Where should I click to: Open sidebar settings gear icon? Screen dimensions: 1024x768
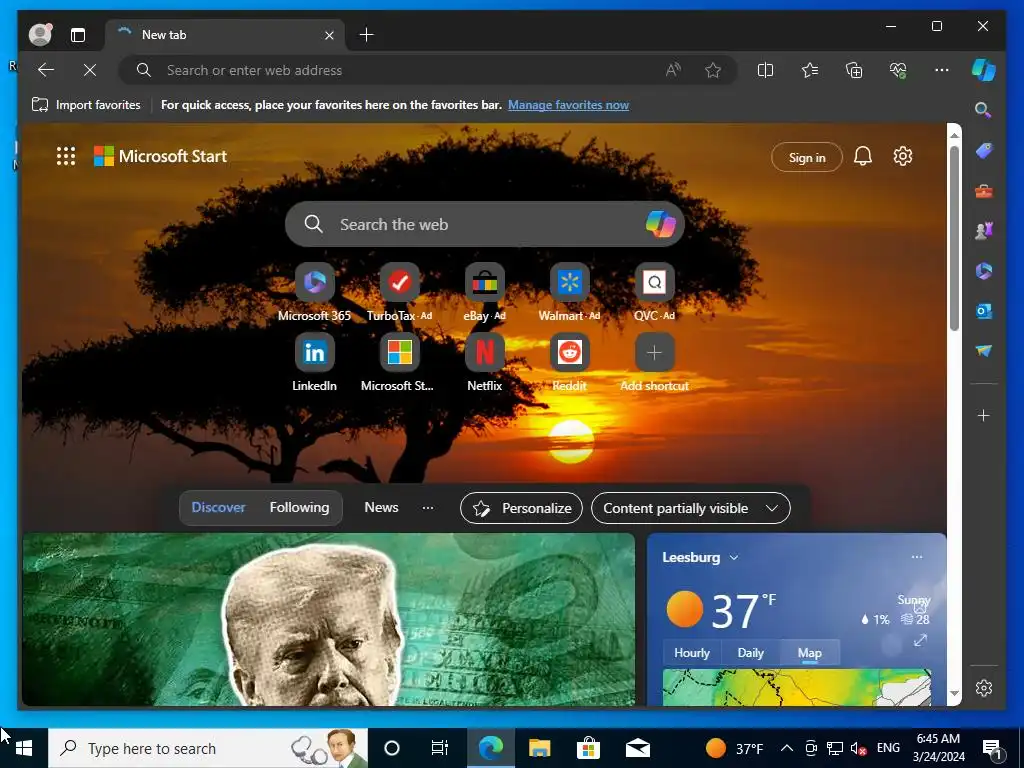pyautogui.click(x=984, y=688)
